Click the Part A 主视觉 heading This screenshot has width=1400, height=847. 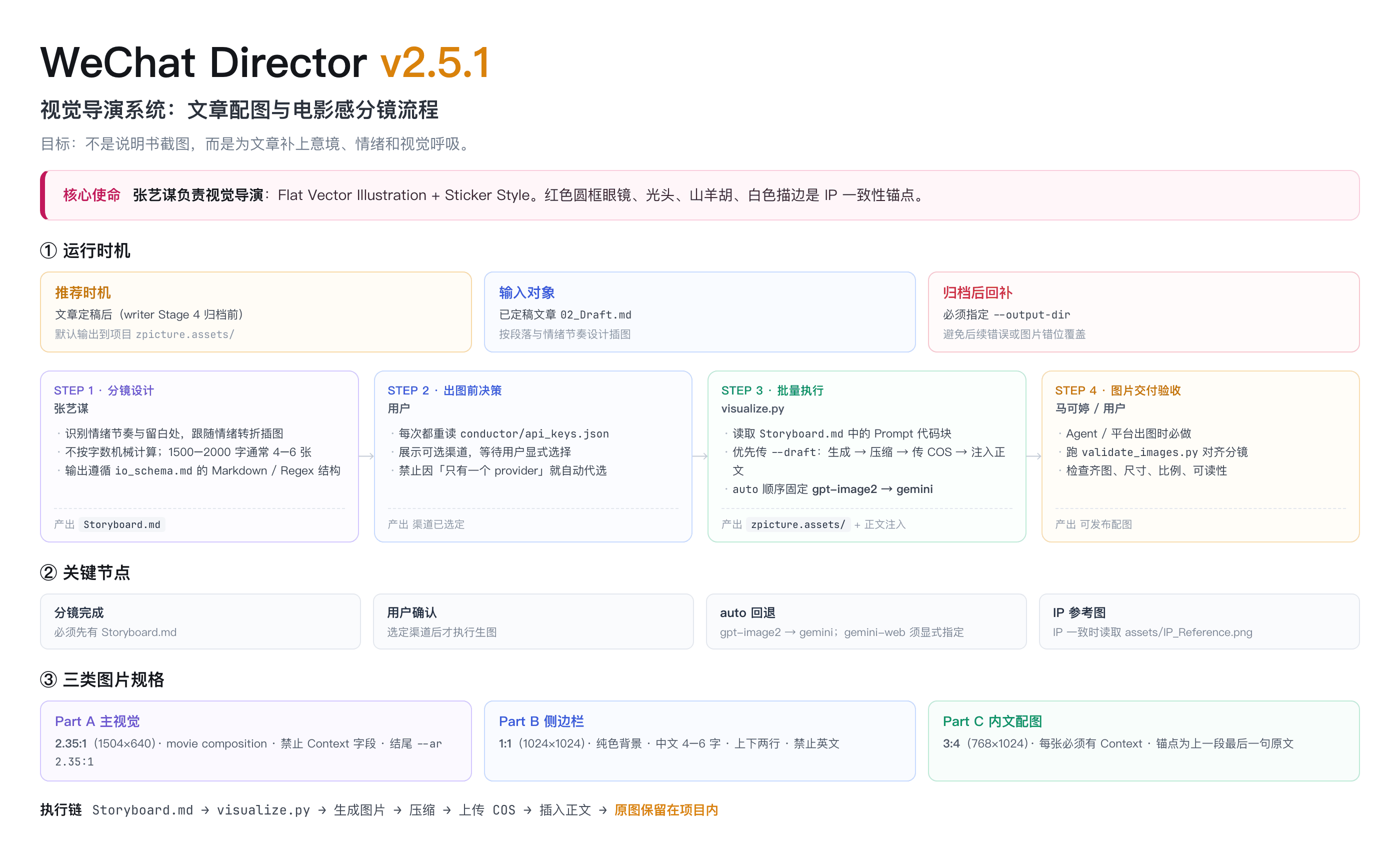tap(97, 721)
